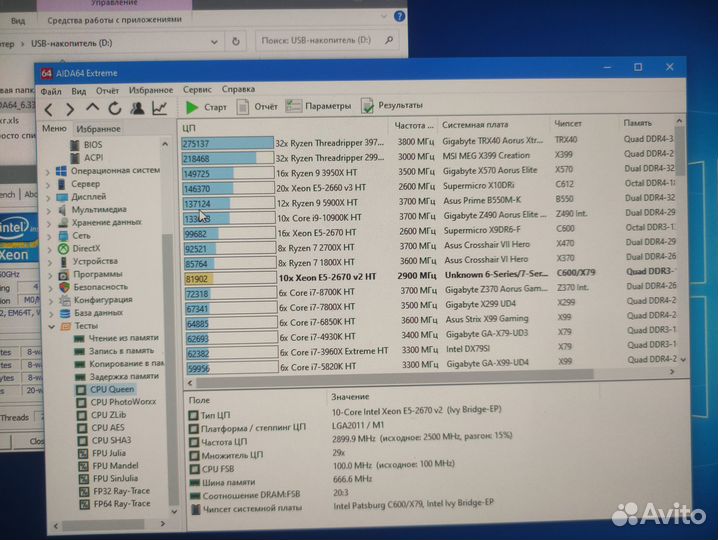Expand the Операционная система node
The width and height of the screenshot is (718, 540).
click(48, 172)
